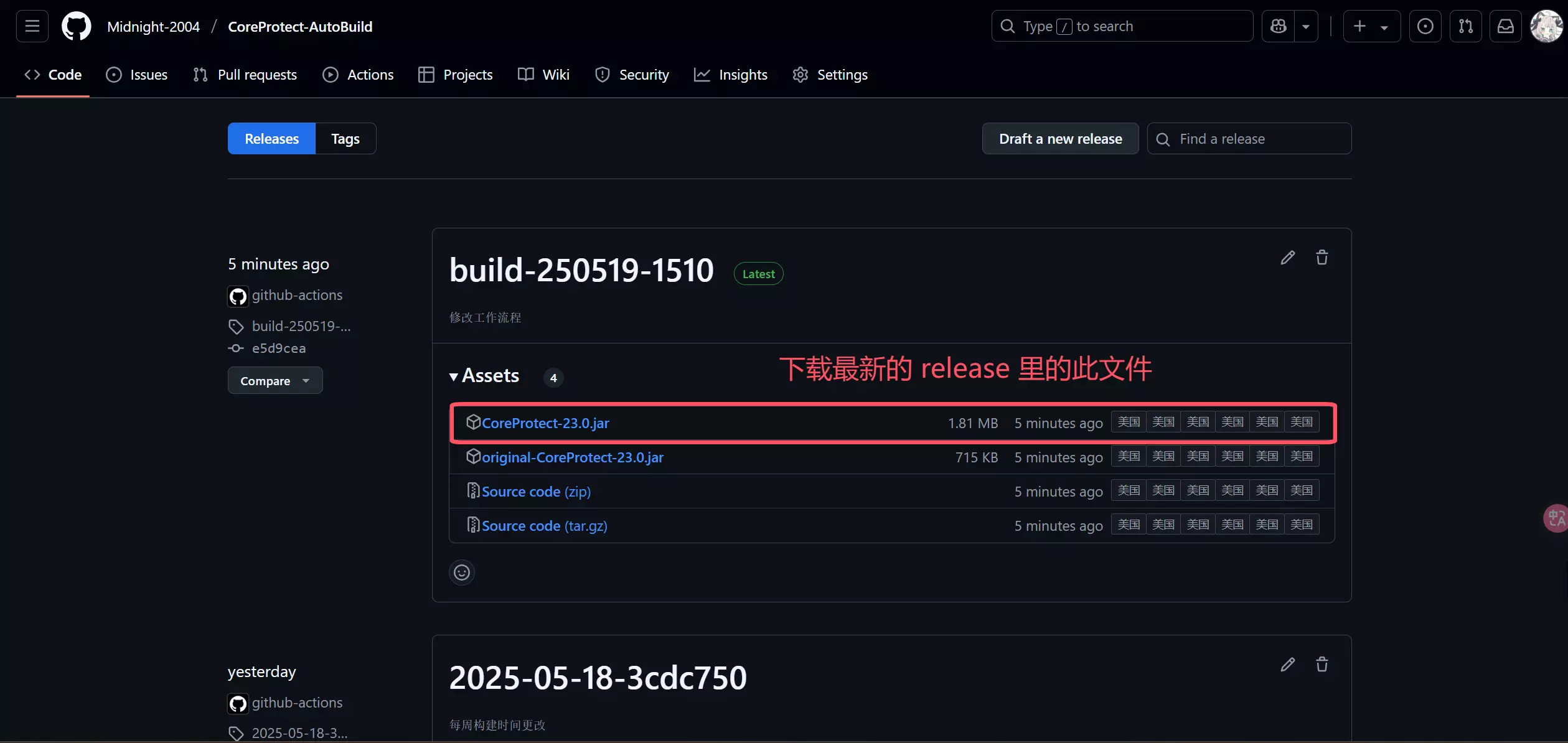Screen dimensions: 1568x743
Task: Click commit icon beside e5d9cea
Action: tap(236, 348)
